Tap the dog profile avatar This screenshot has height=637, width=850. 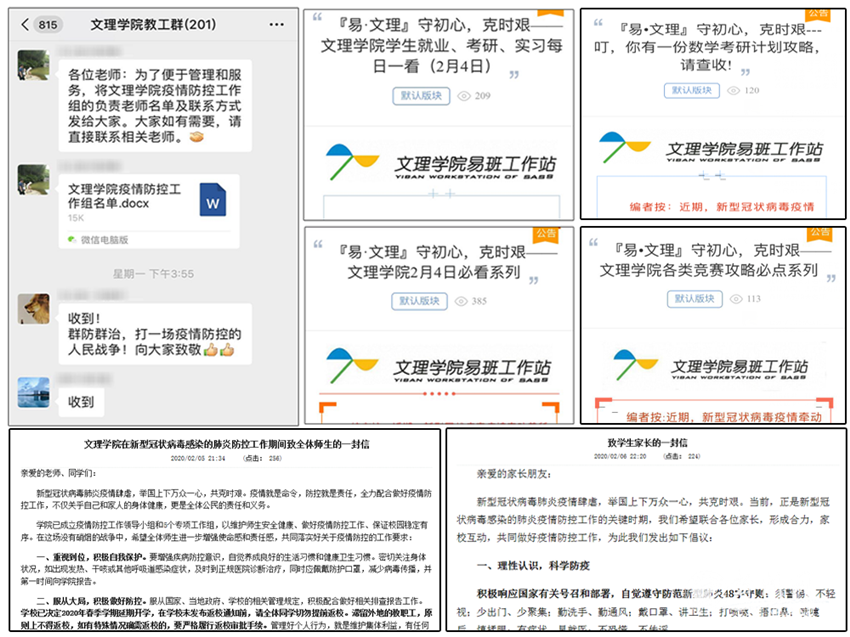pos(34,307)
